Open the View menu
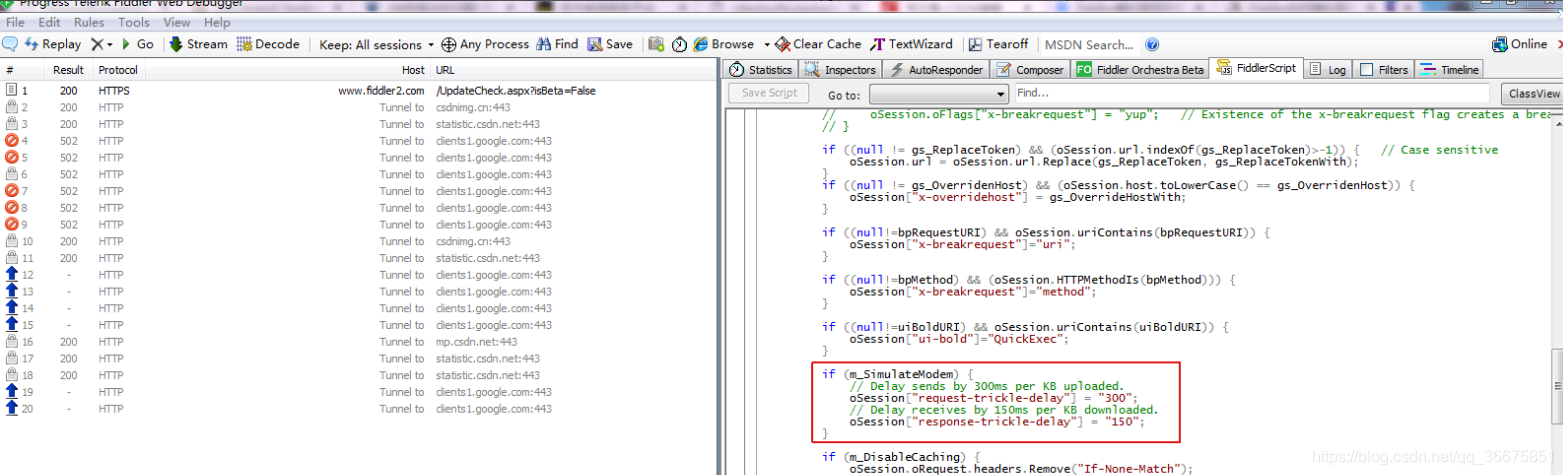The image size is (1563, 475). [x=177, y=22]
